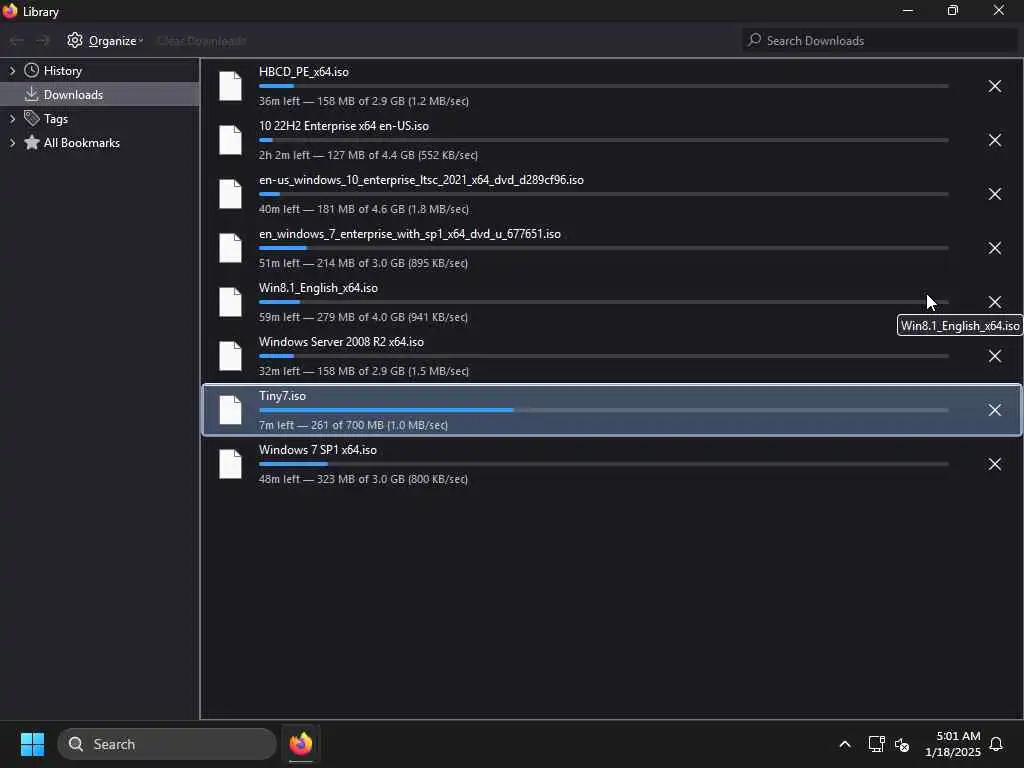Click the file icon of en-us_windows_10_enterprise_ltsc_2021

click(x=230, y=194)
